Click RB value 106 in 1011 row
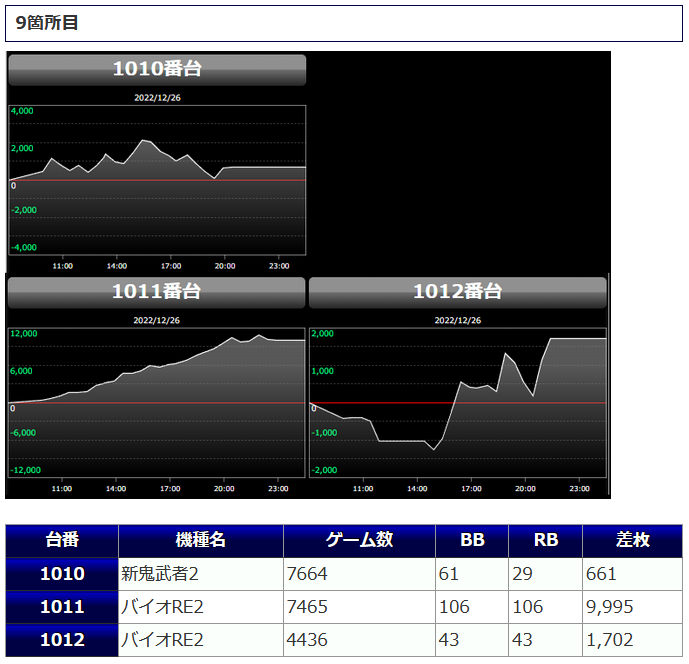Image resolution: width=689 pixels, height=664 pixels. pos(528,607)
